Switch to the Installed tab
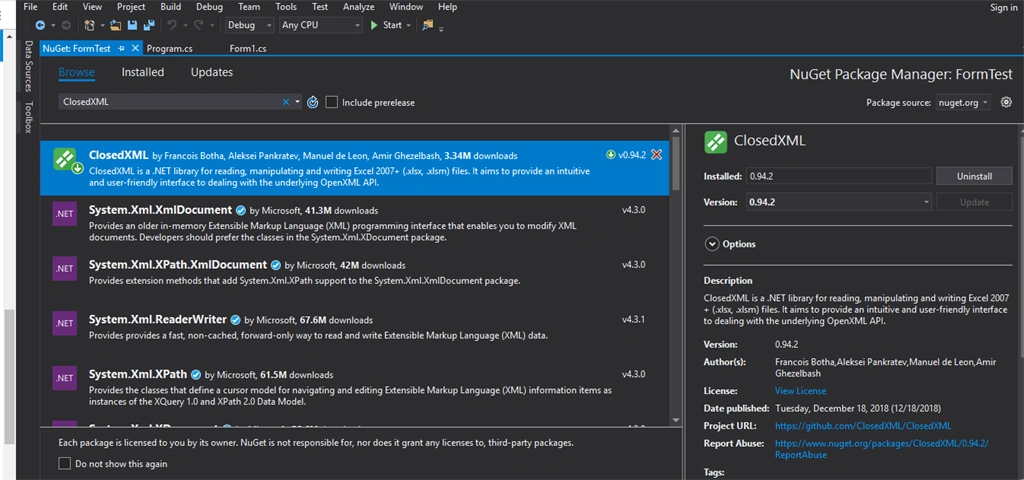The width and height of the screenshot is (1024, 480). click(142, 72)
